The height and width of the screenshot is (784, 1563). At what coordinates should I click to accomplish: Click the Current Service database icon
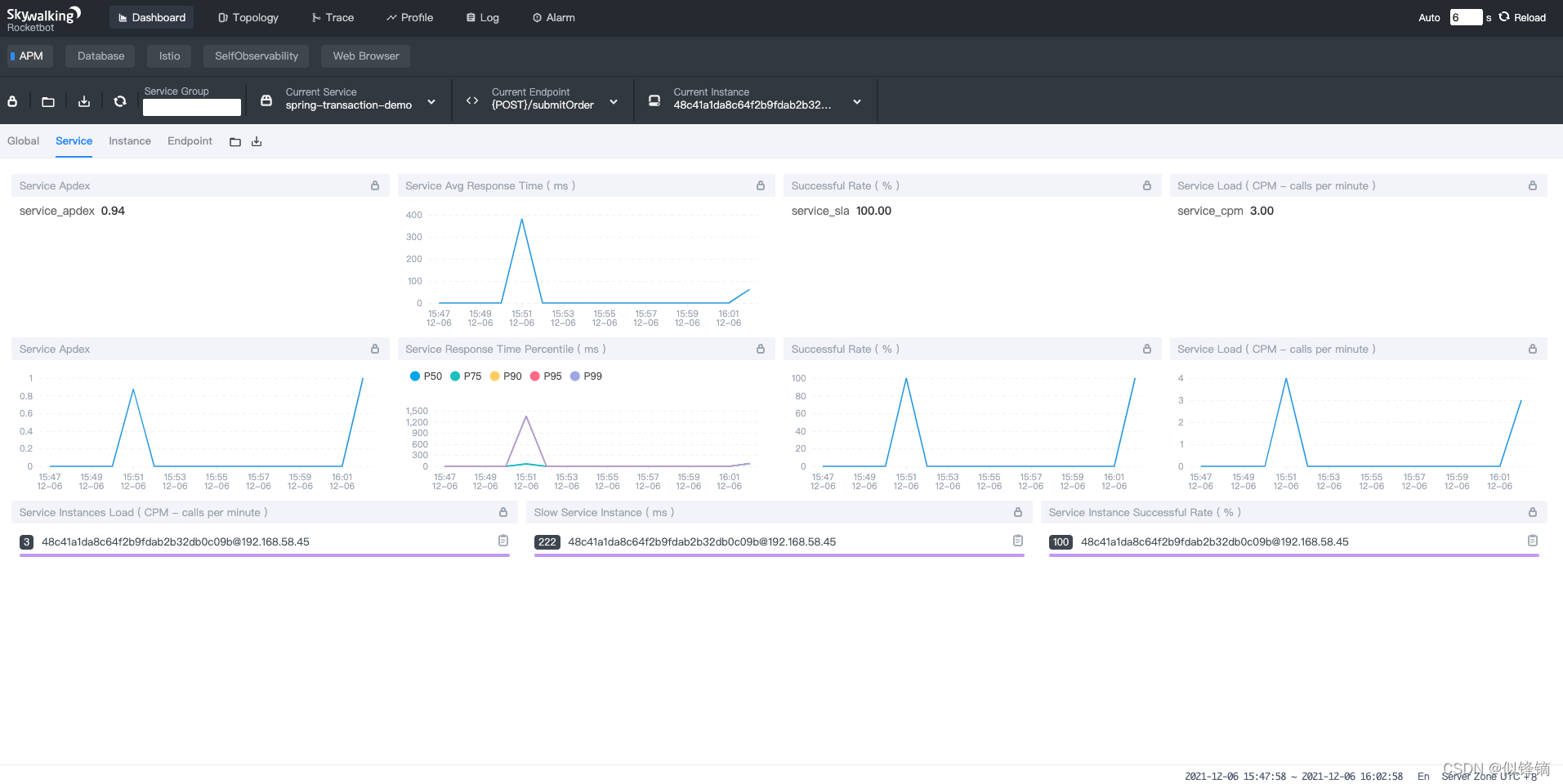[x=266, y=100]
